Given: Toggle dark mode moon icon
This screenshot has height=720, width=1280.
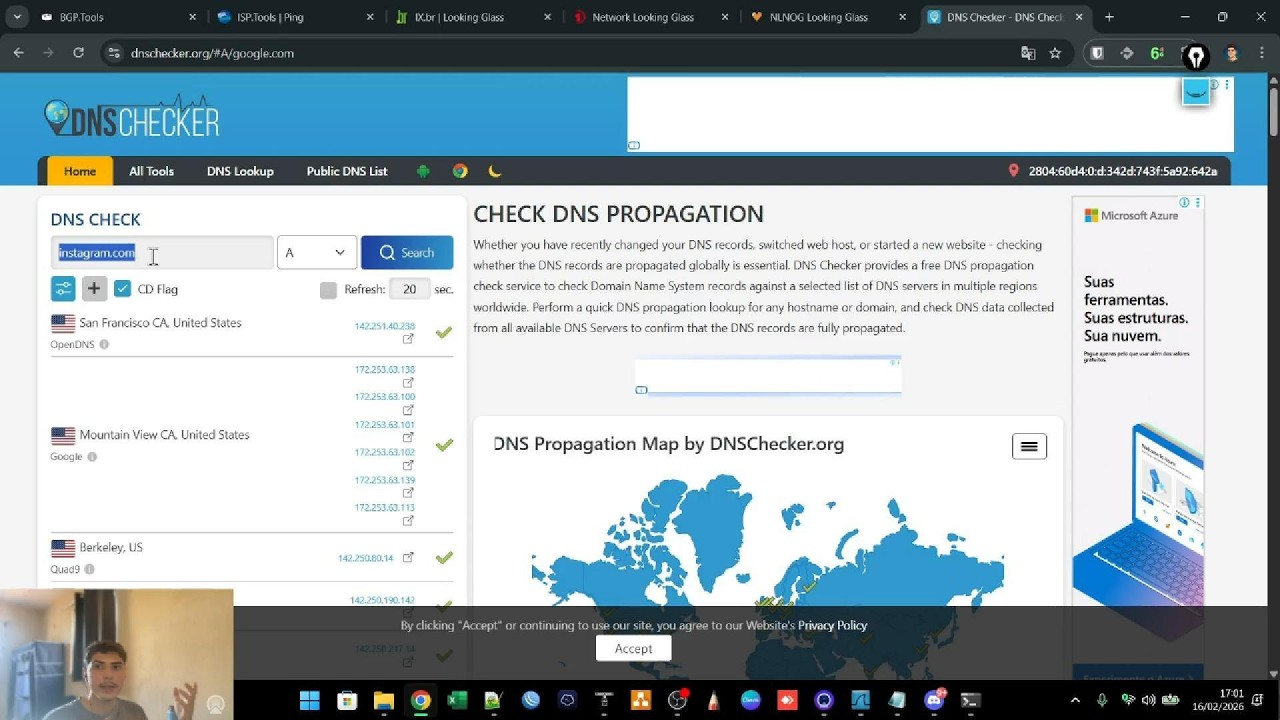Looking at the screenshot, I should pos(495,171).
